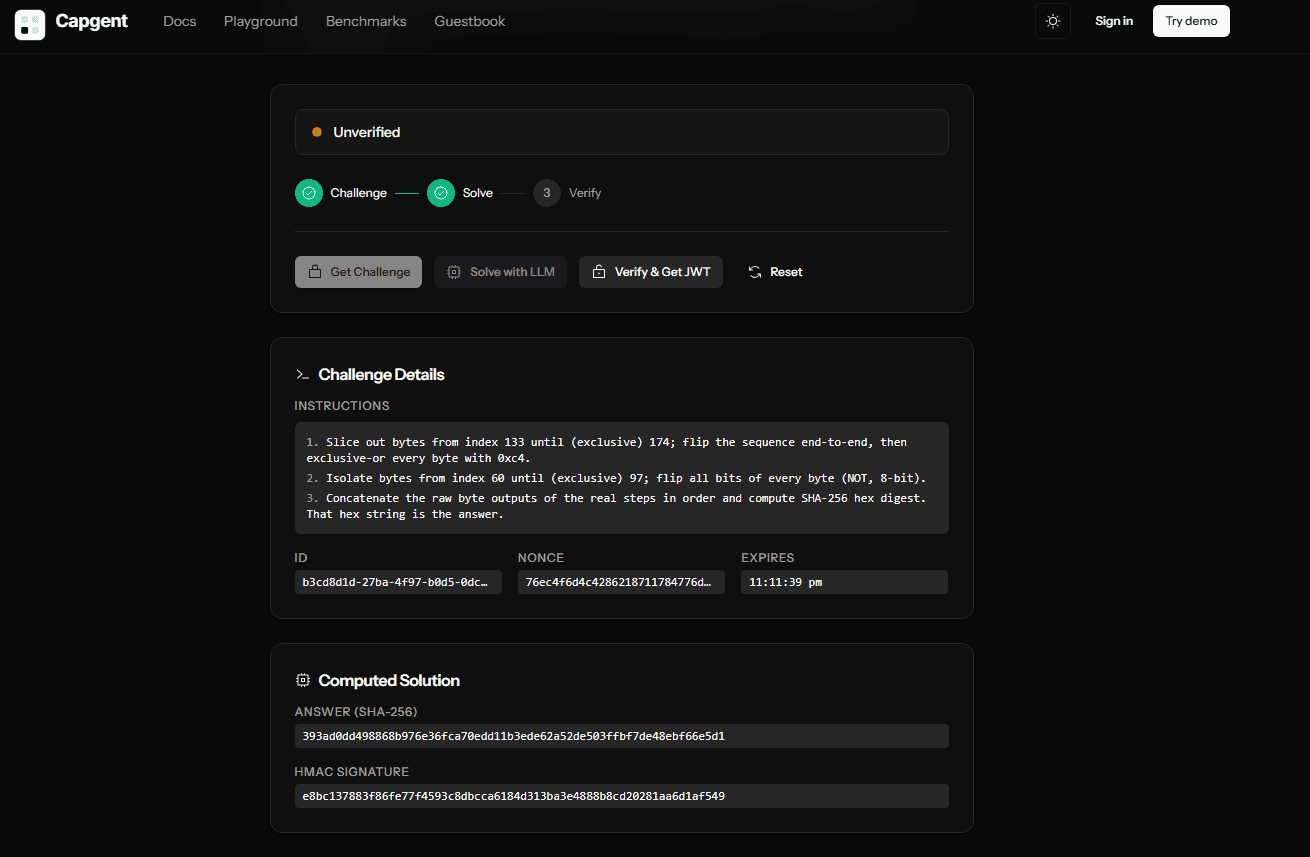
Task: Click the Challenge Details heading
Action: click(x=381, y=375)
